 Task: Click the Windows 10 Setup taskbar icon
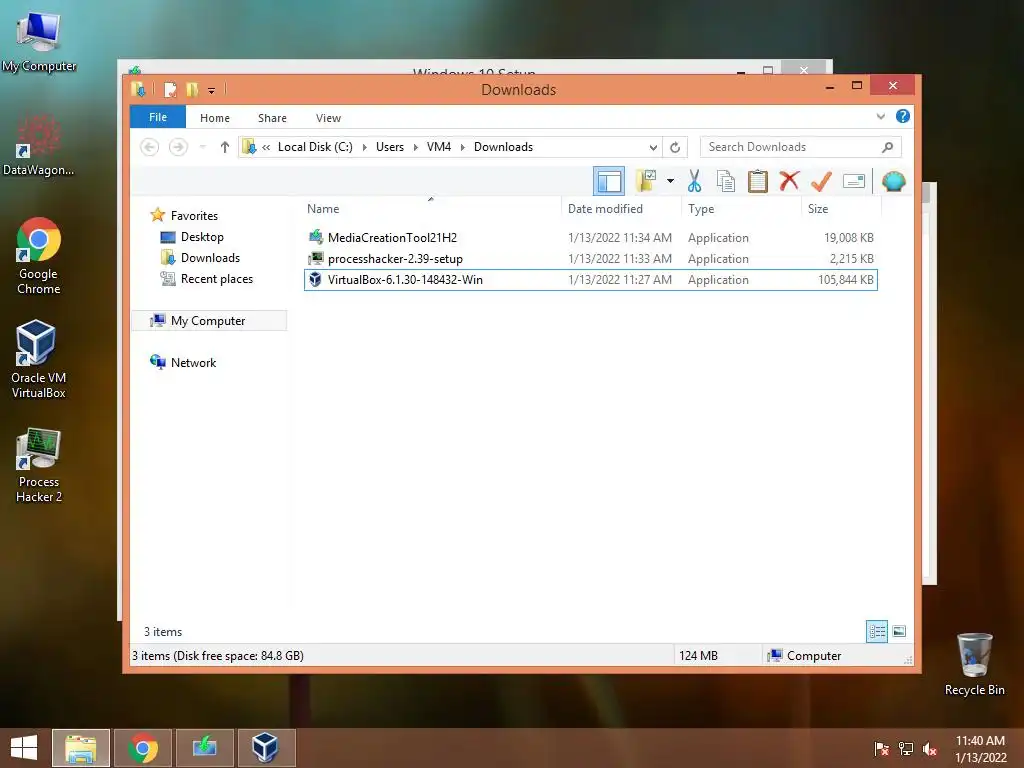point(204,748)
